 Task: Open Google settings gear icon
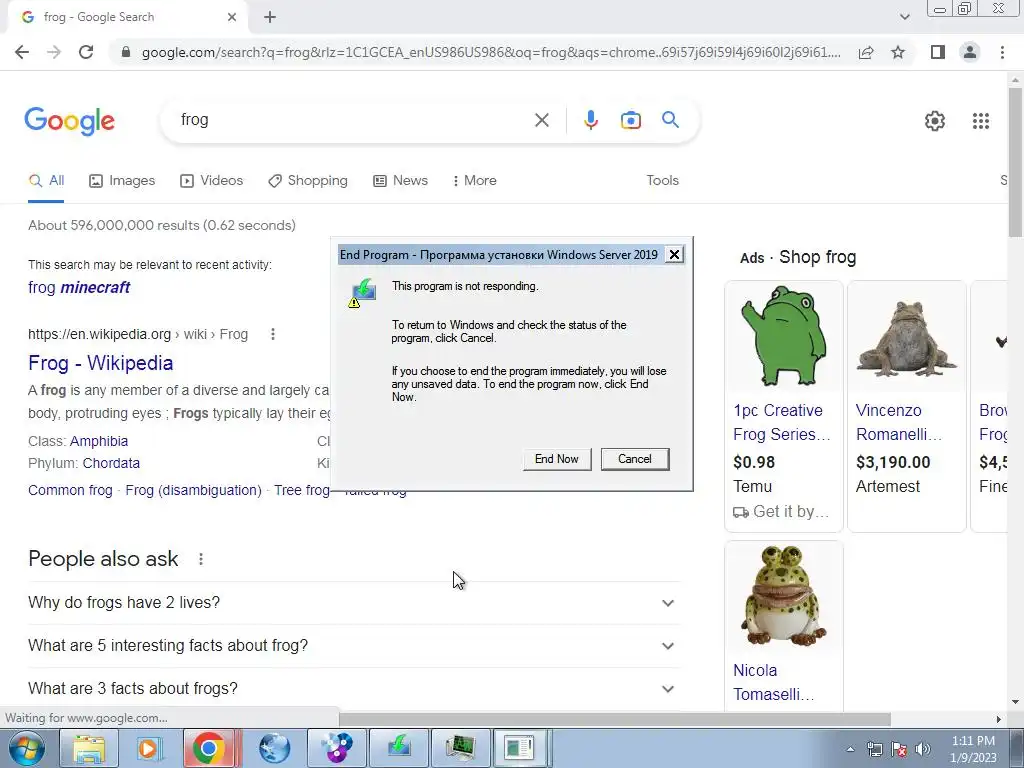pos(935,121)
